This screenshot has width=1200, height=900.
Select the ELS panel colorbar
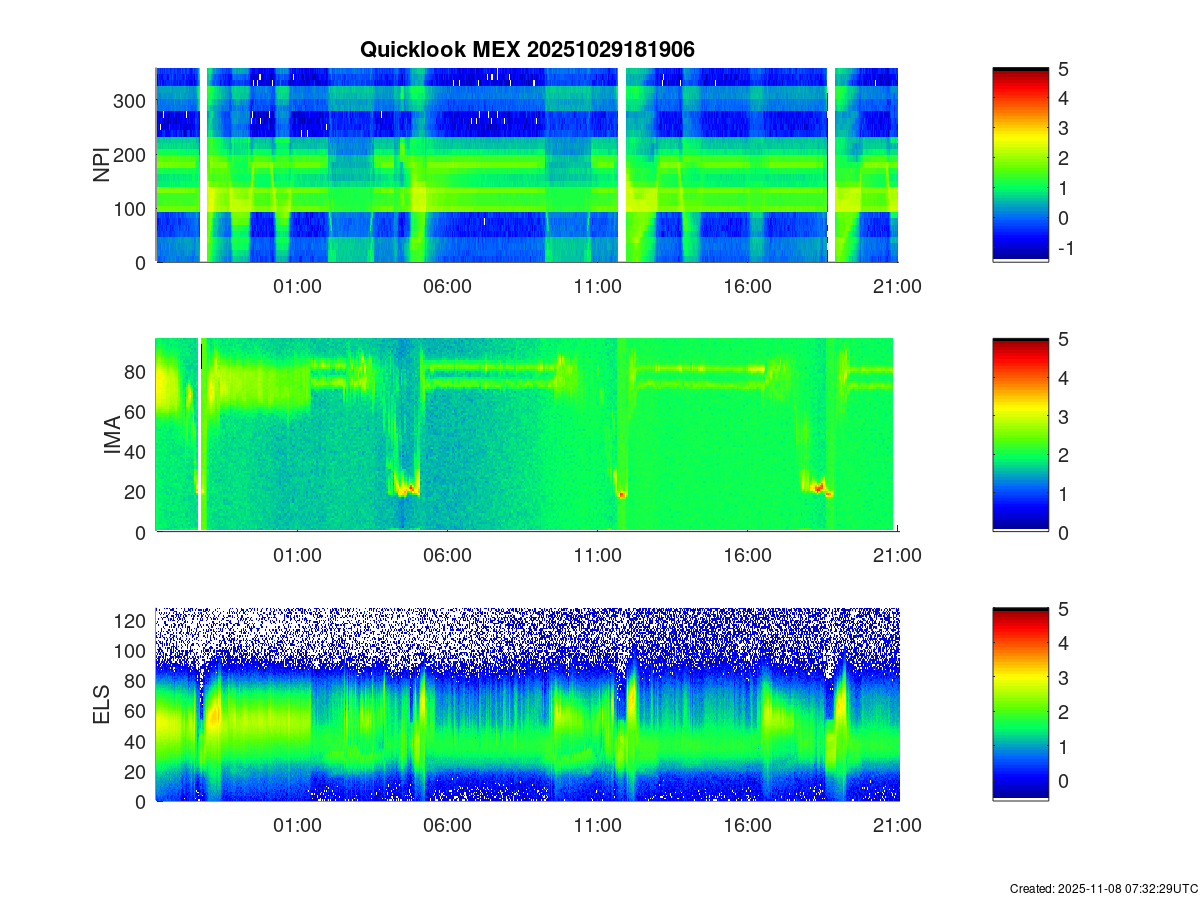[1020, 705]
